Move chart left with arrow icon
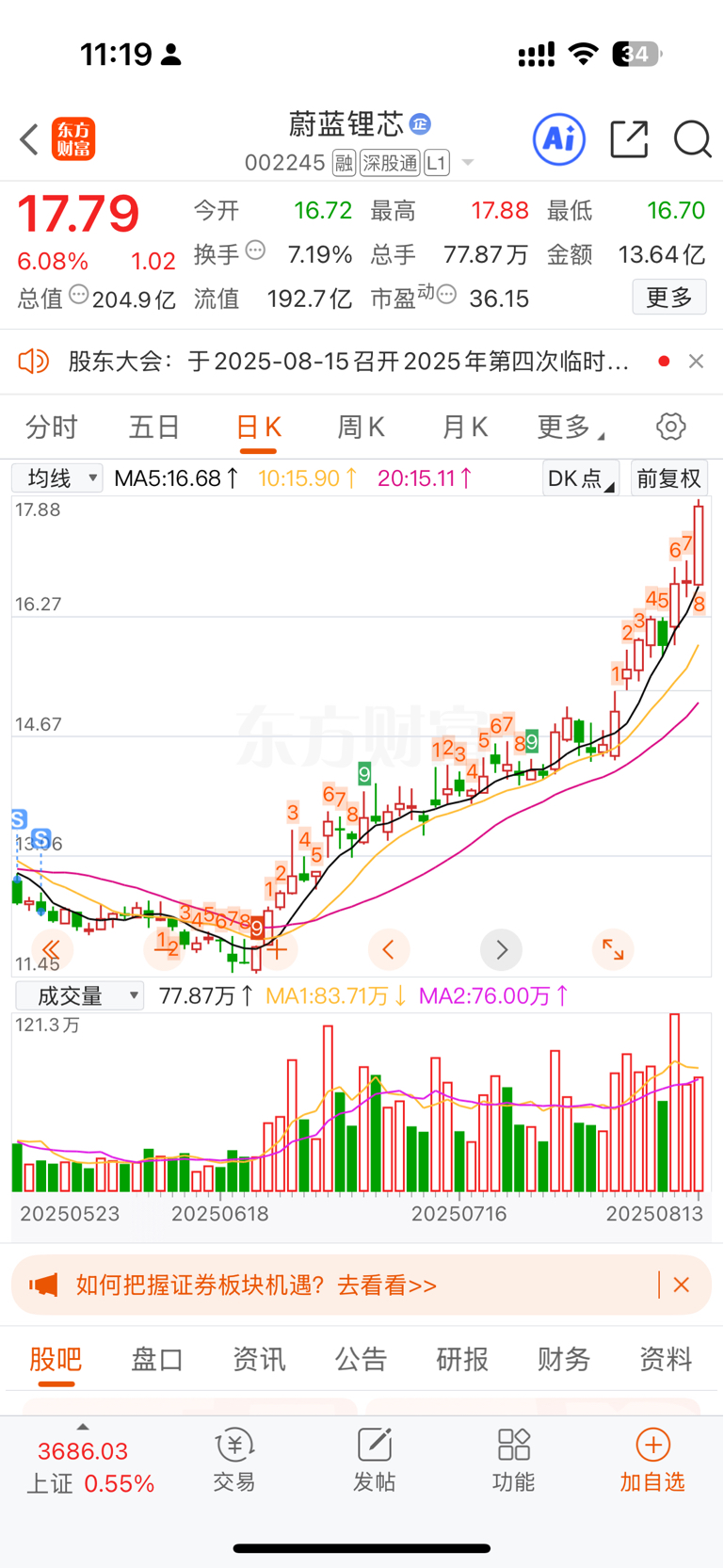 pyautogui.click(x=389, y=949)
